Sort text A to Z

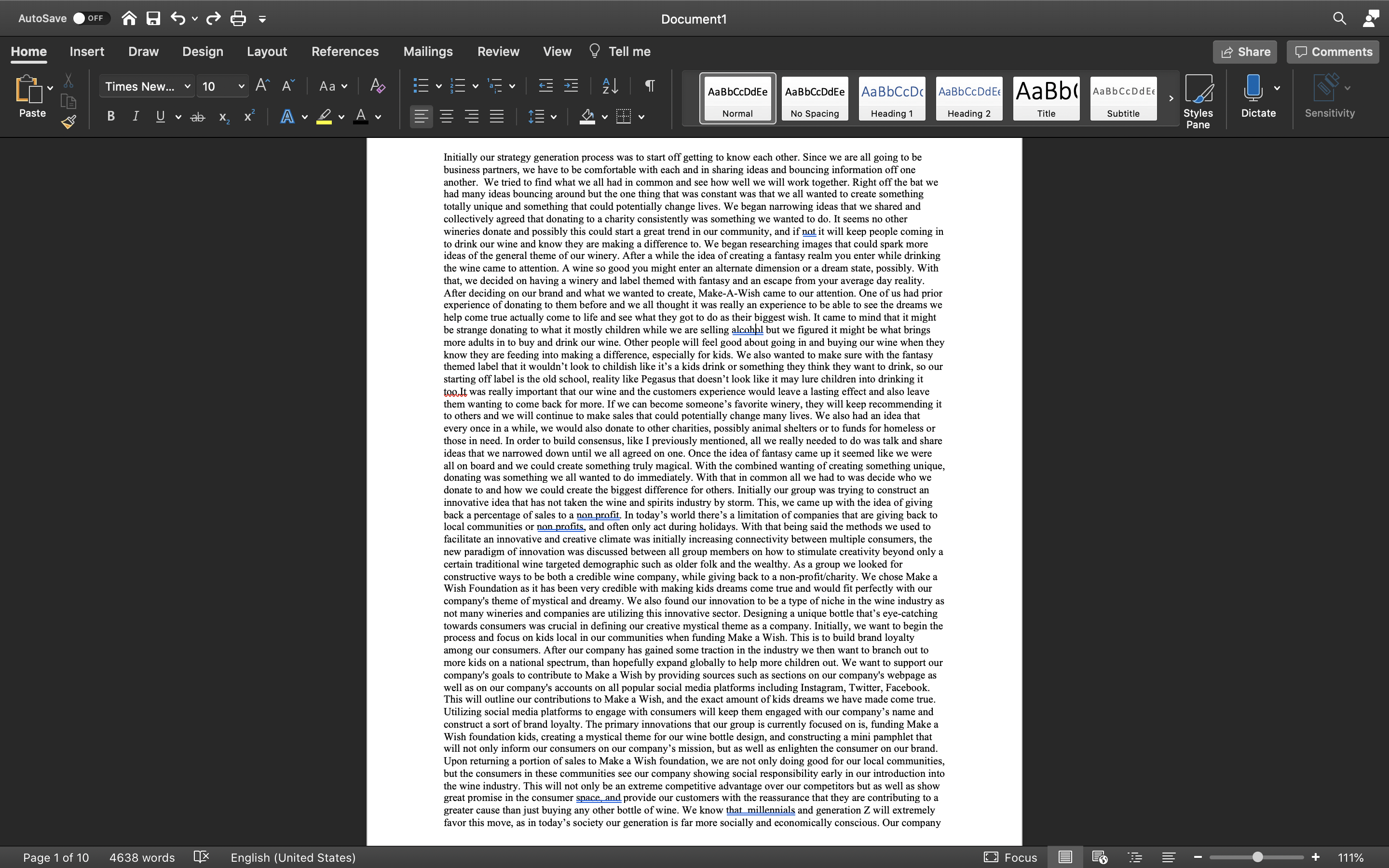pos(610,85)
